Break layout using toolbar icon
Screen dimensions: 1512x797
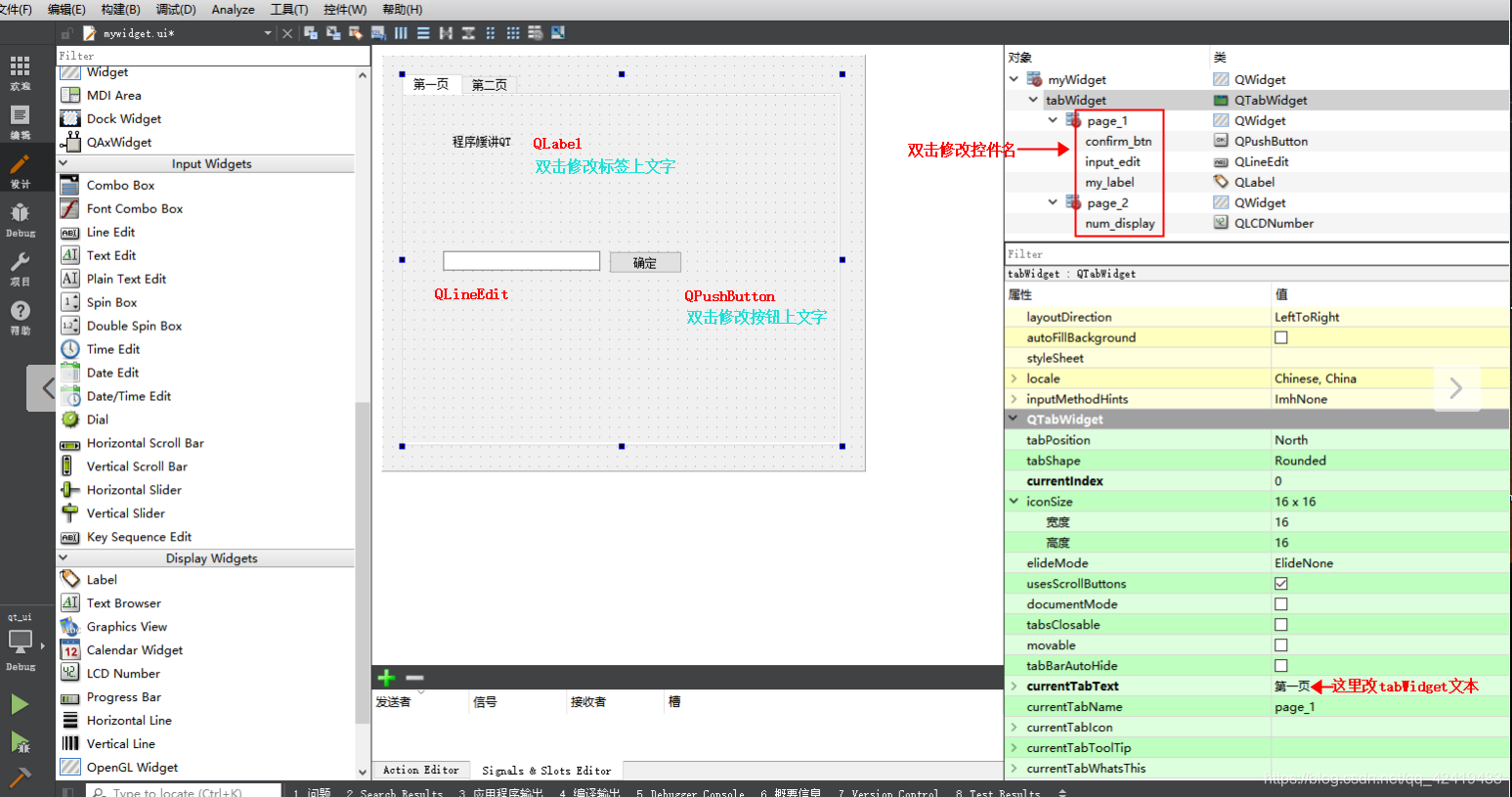click(x=536, y=32)
